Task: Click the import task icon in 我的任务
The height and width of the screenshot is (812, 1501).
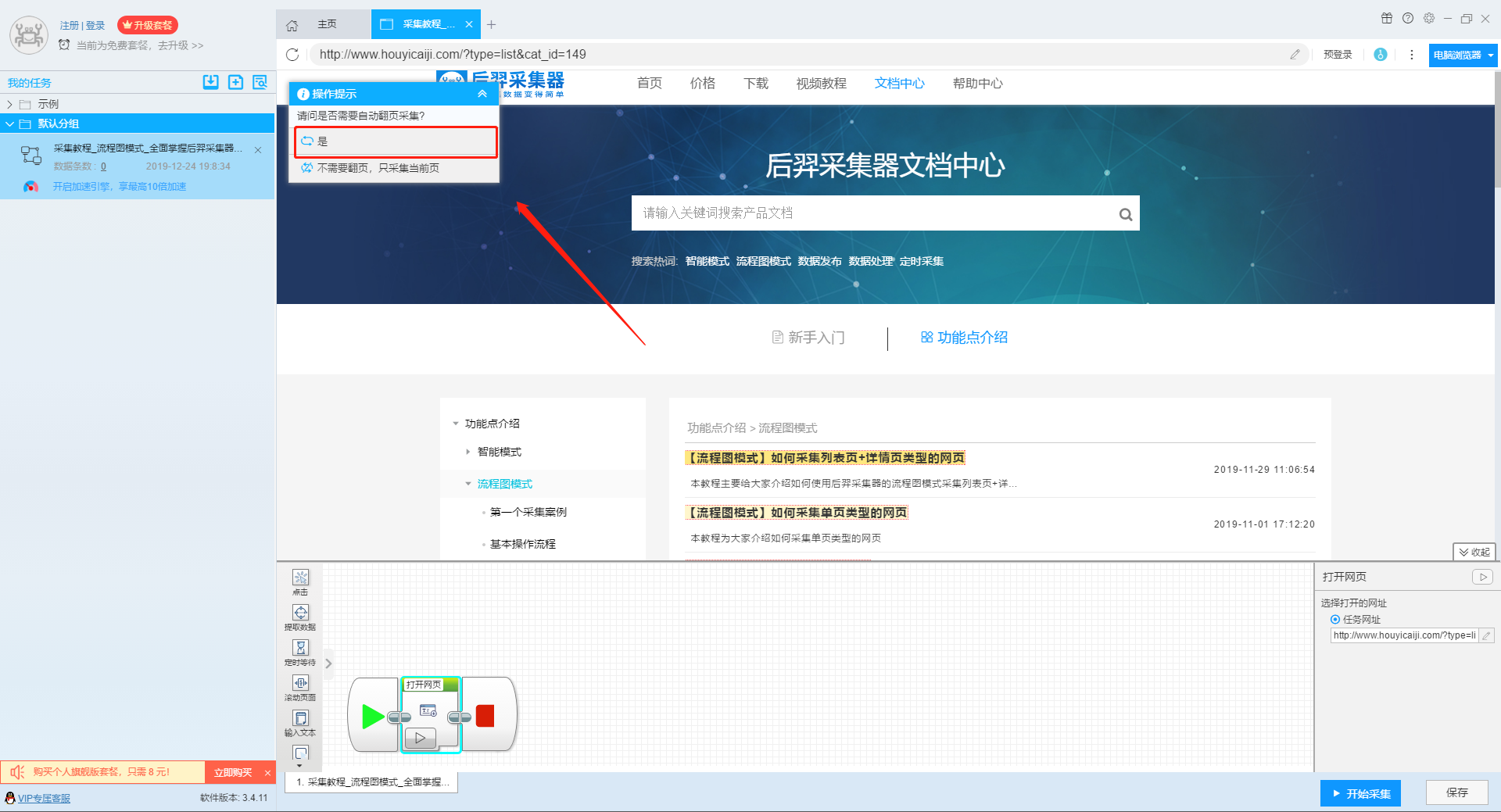Action: [x=211, y=82]
